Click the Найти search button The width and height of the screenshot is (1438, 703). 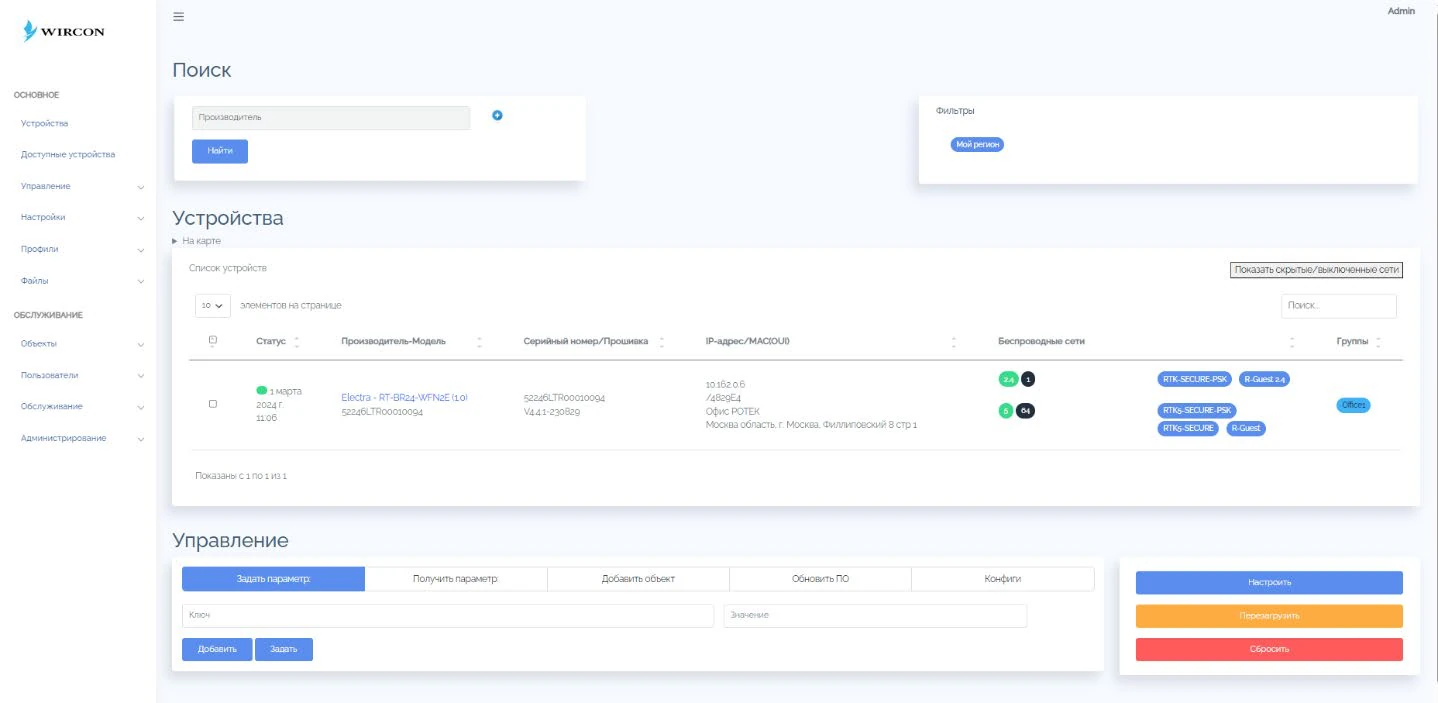[220, 151]
